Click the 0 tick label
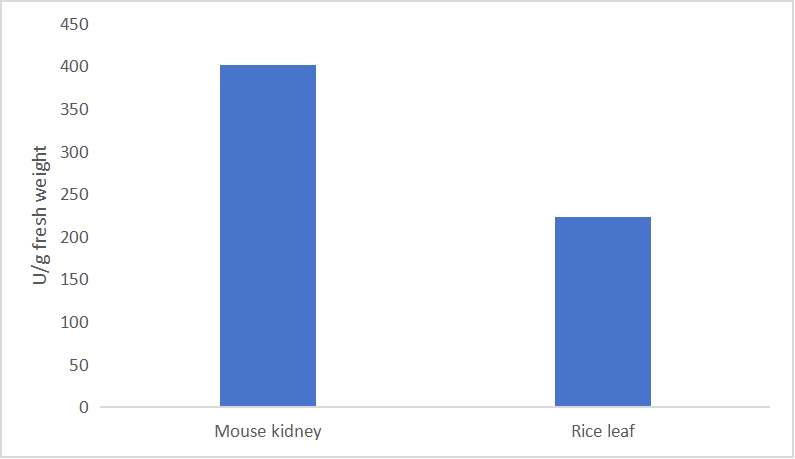Viewport: 795px width, 459px height. (83, 407)
